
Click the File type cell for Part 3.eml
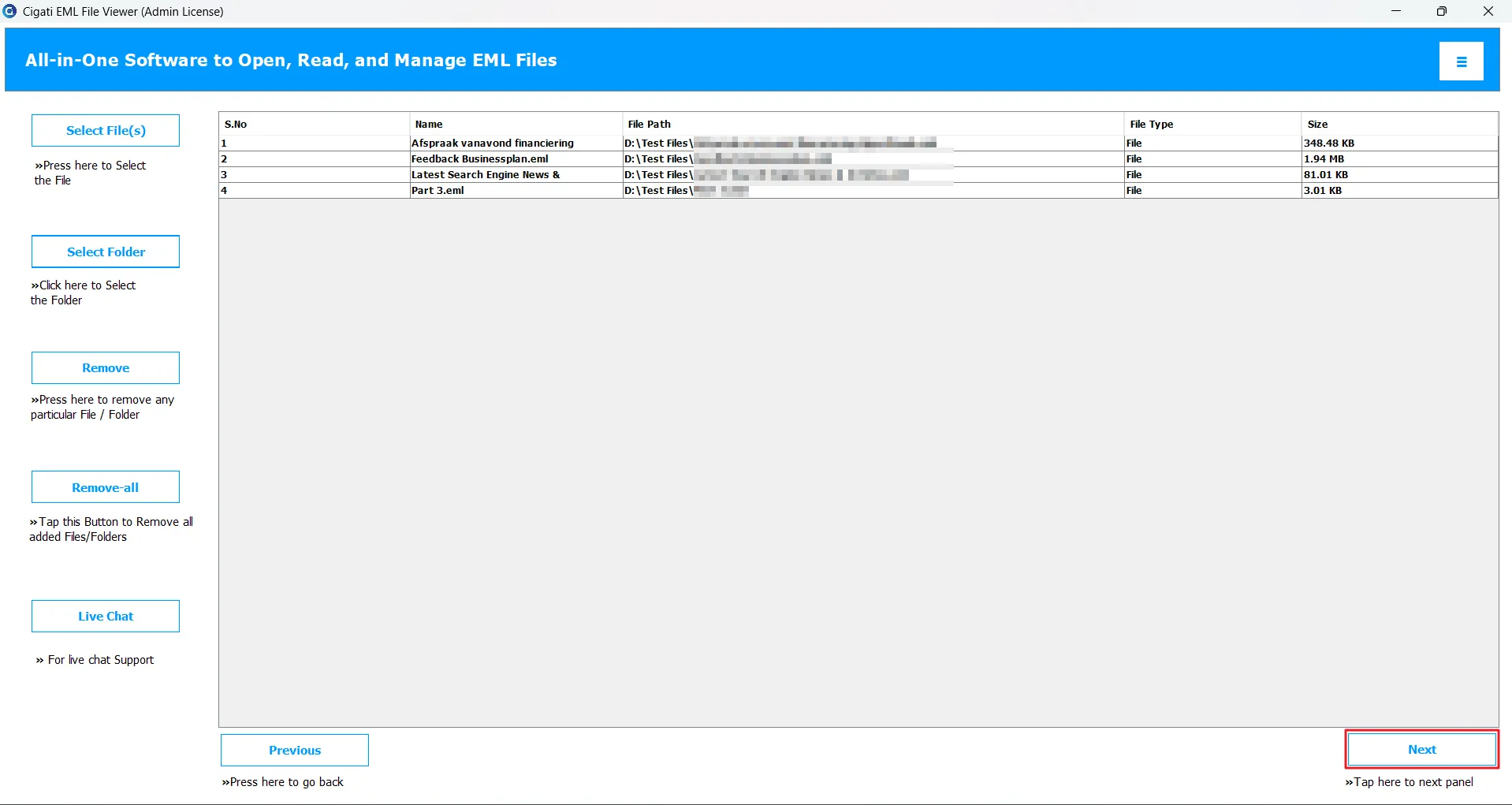1213,191
